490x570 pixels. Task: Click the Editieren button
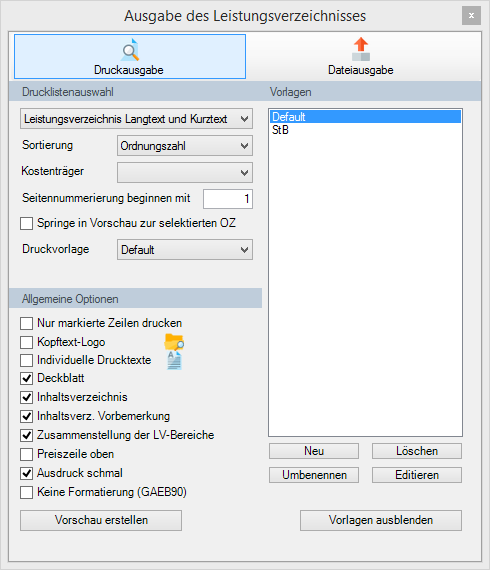[x=417, y=475]
